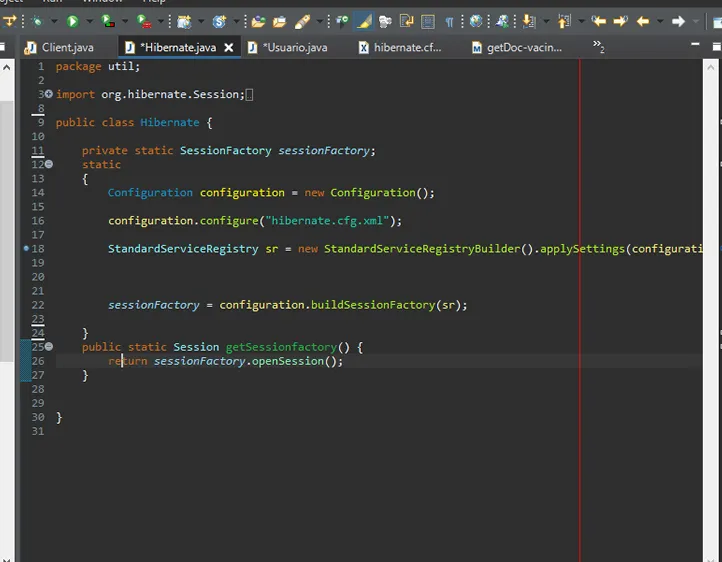This screenshot has height=562, width=722.
Task: Click the Forward navigation white arrow
Action: tap(678, 21)
